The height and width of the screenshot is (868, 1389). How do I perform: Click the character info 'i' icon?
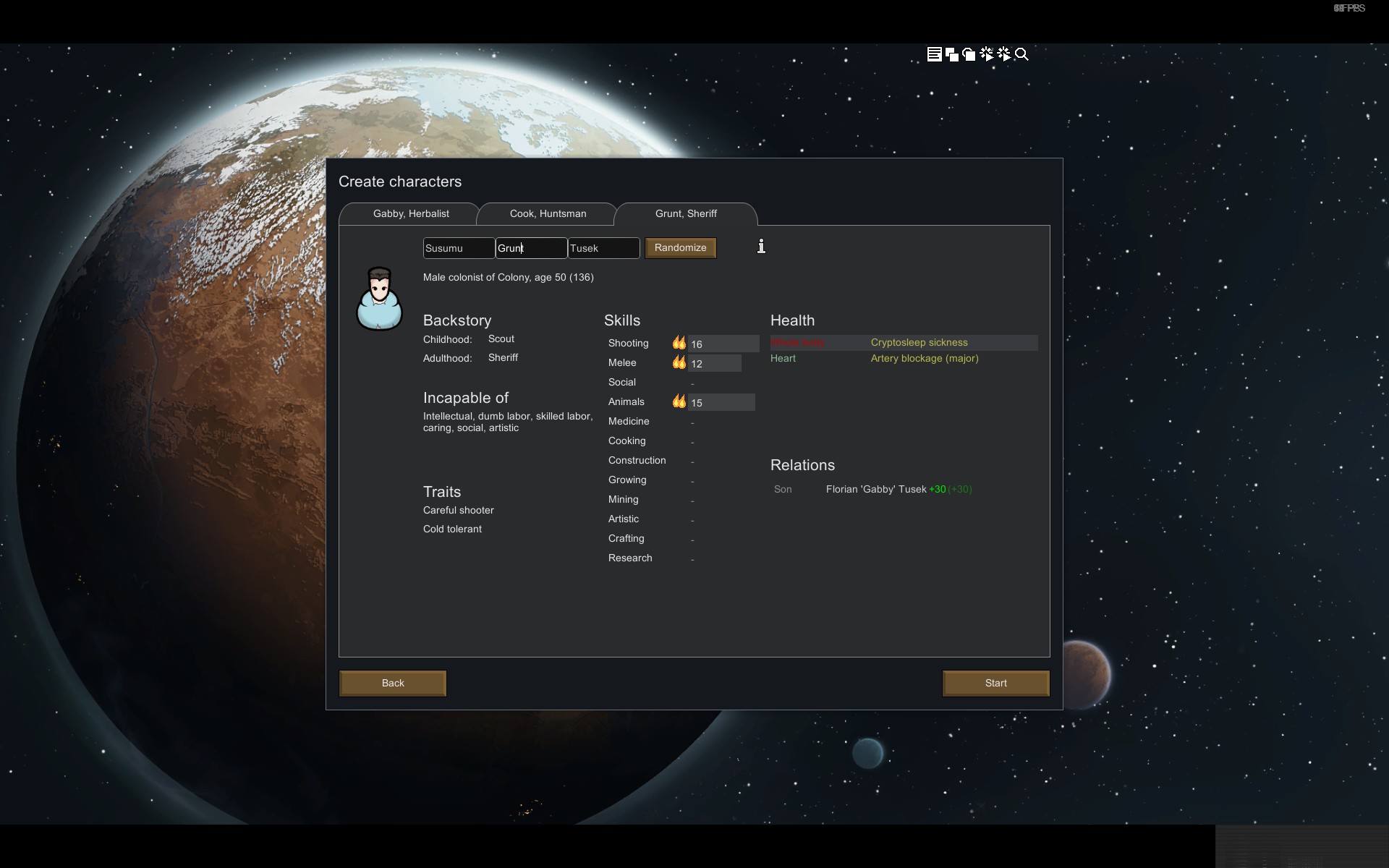761,247
